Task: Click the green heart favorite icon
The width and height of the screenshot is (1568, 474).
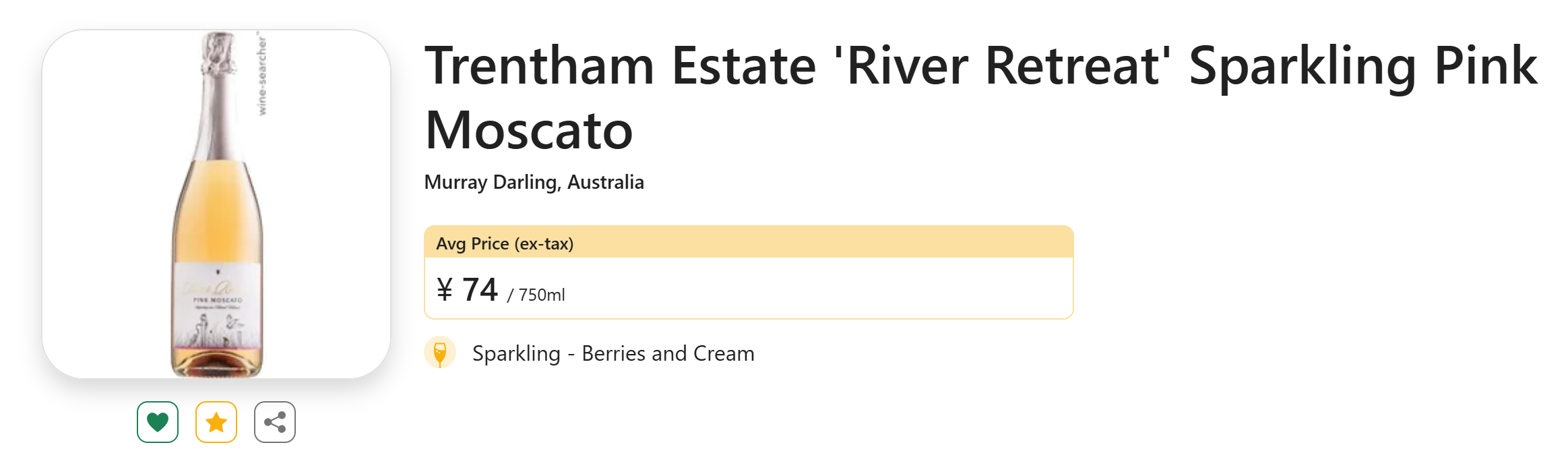Action: (158, 422)
